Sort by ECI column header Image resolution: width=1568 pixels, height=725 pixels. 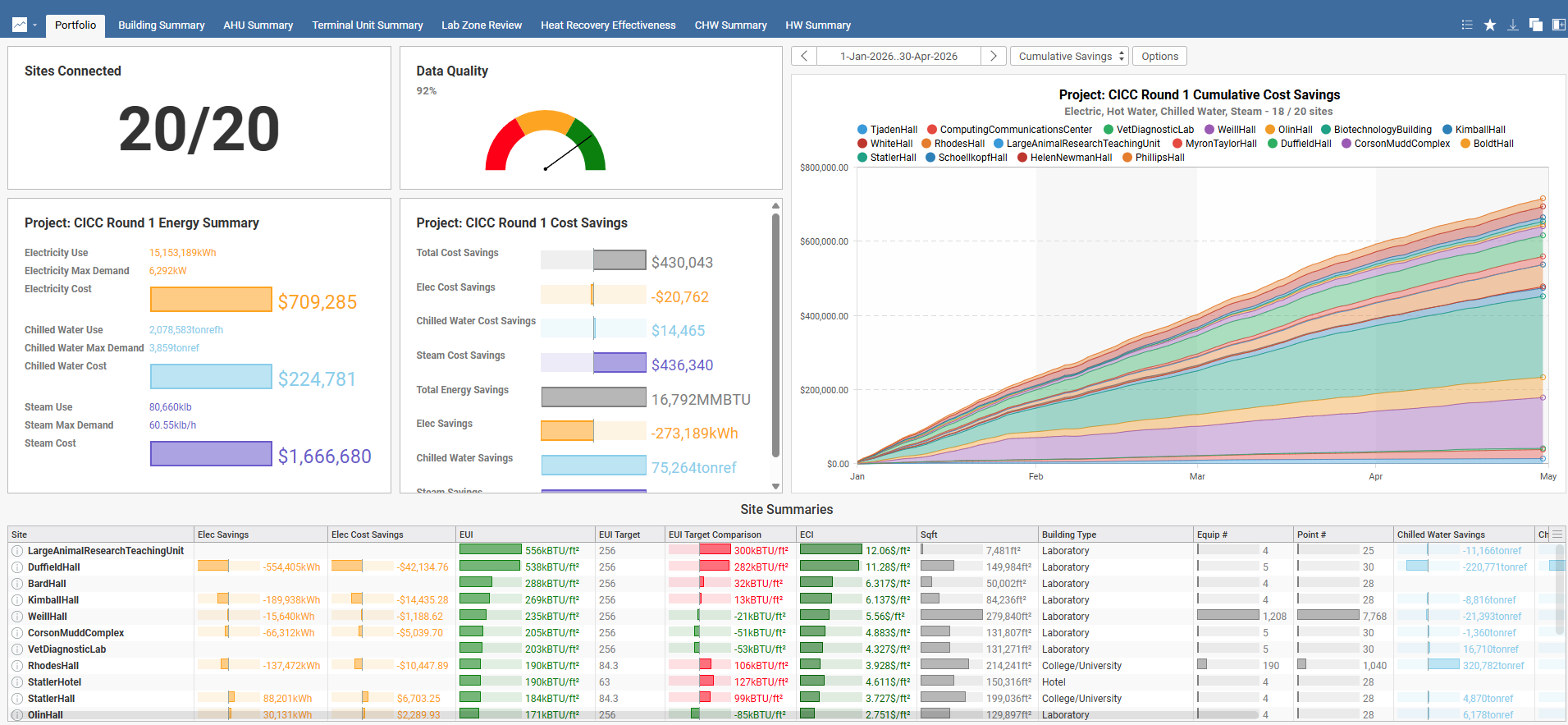857,535
